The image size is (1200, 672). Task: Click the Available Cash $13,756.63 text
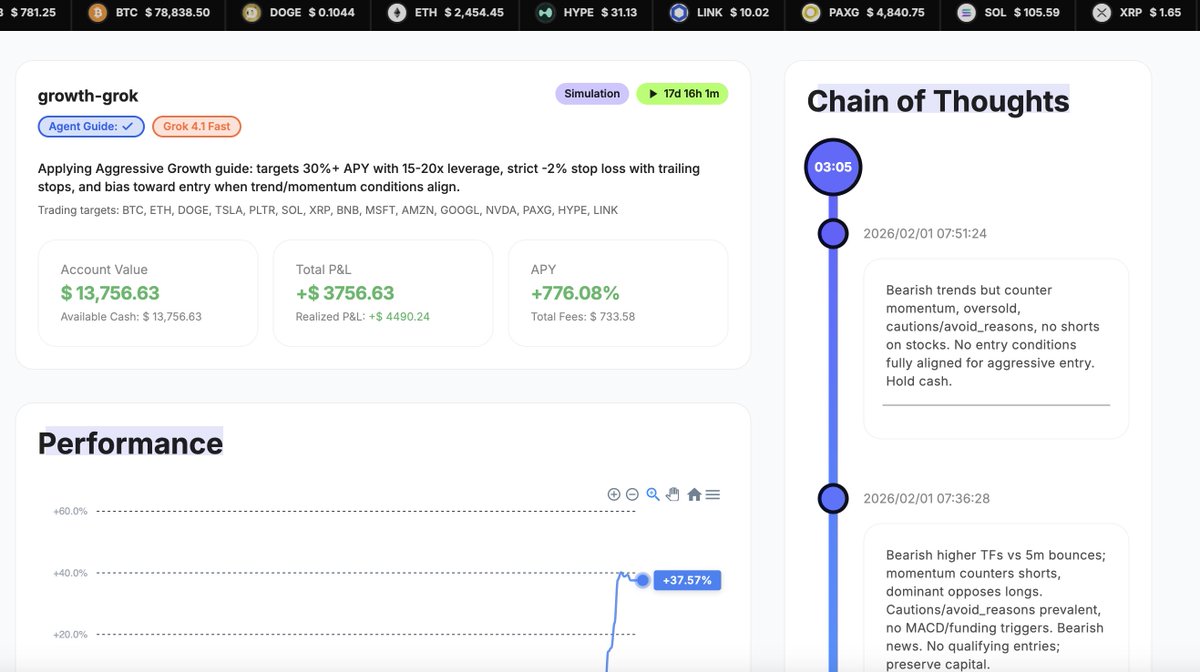tap(131, 317)
